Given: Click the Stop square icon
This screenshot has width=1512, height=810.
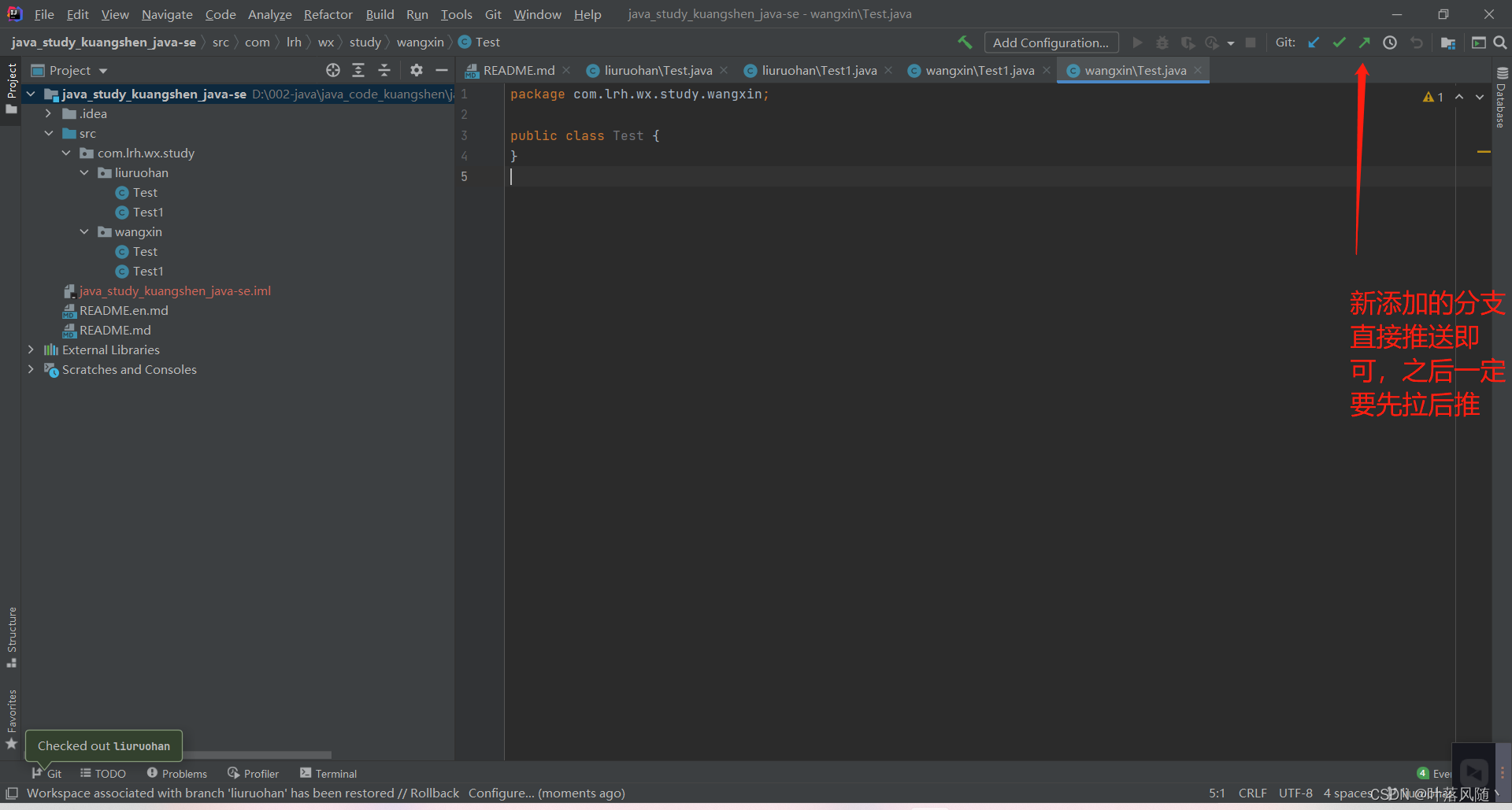Looking at the screenshot, I should tap(1251, 43).
